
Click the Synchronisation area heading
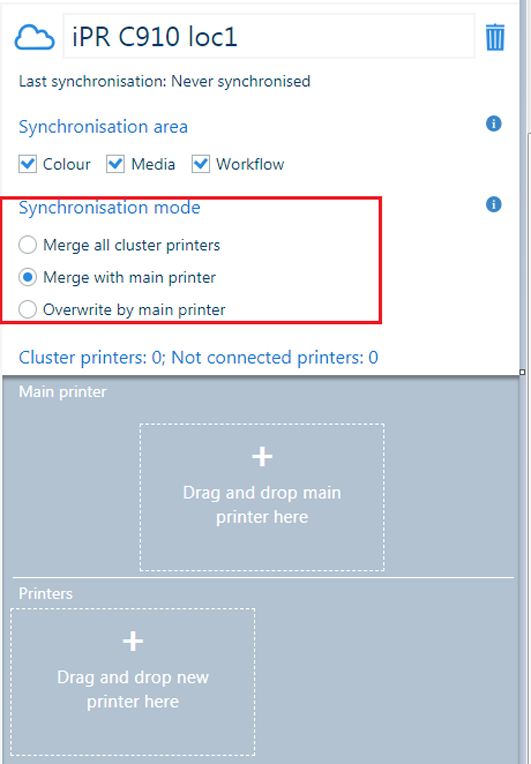103,127
